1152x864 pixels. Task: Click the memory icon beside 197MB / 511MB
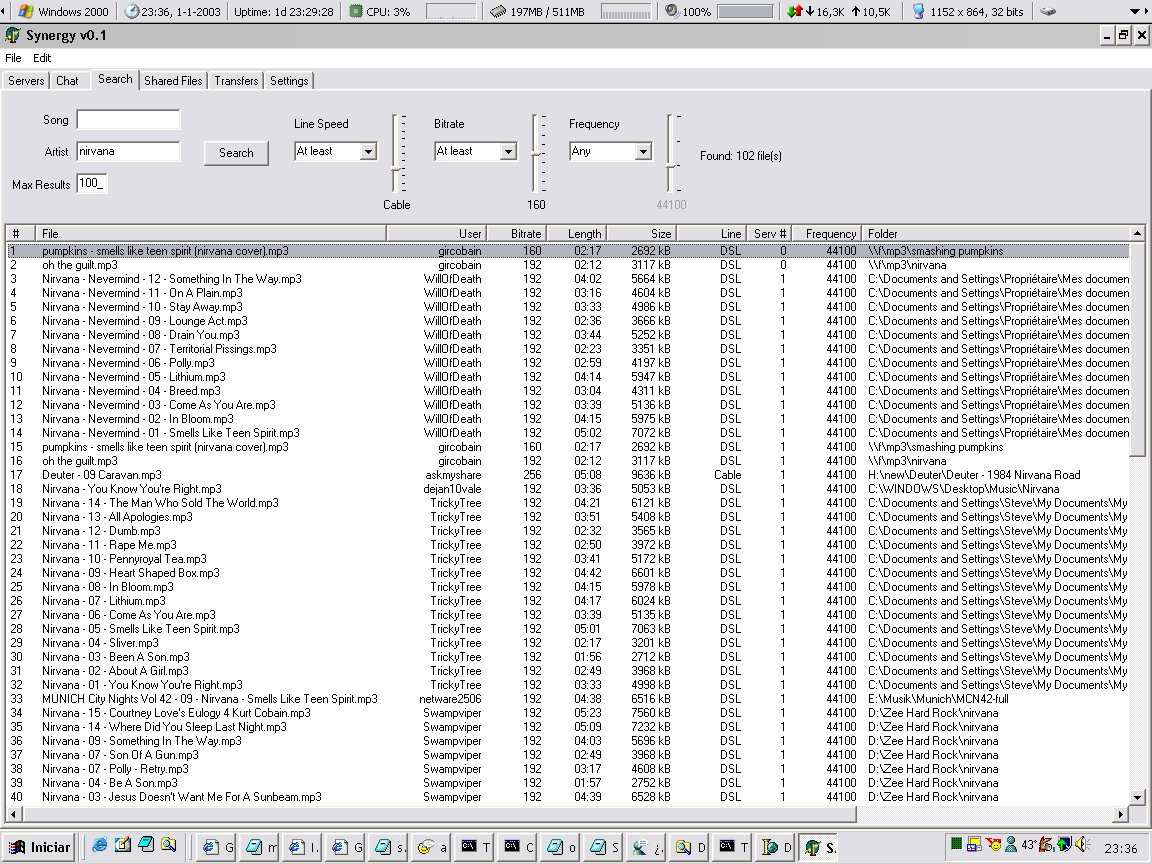tap(497, 11)
